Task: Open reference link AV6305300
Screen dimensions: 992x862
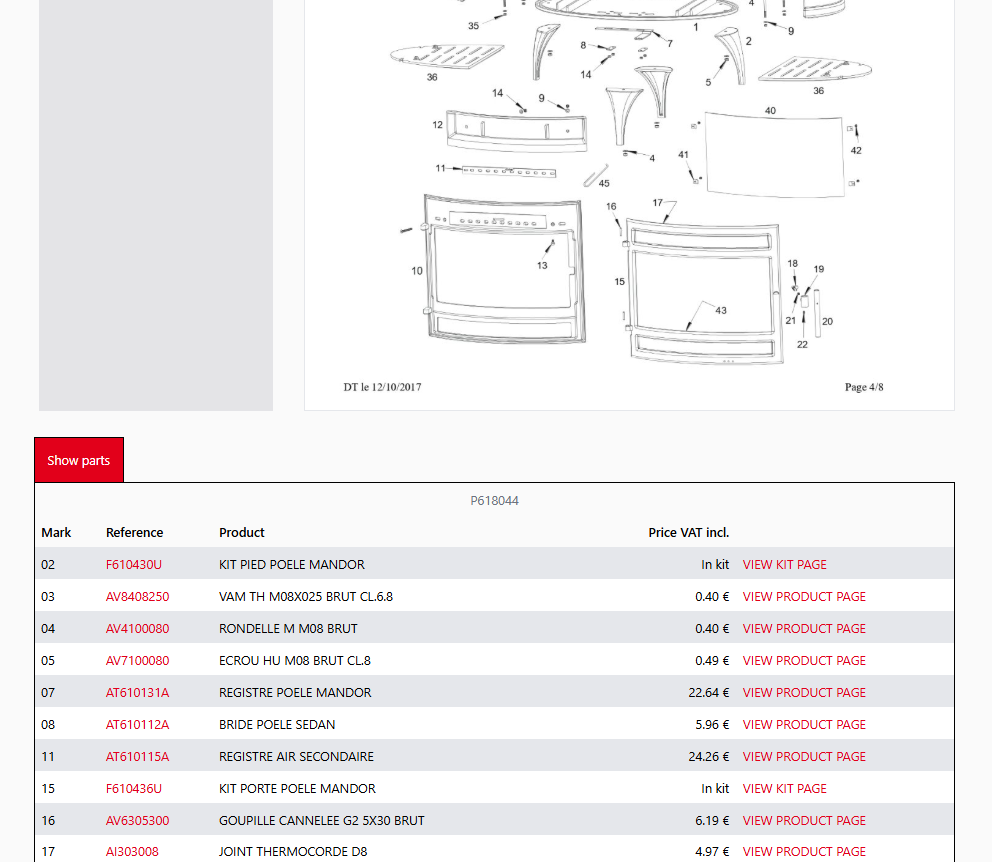Action: [x=137, y=820]
